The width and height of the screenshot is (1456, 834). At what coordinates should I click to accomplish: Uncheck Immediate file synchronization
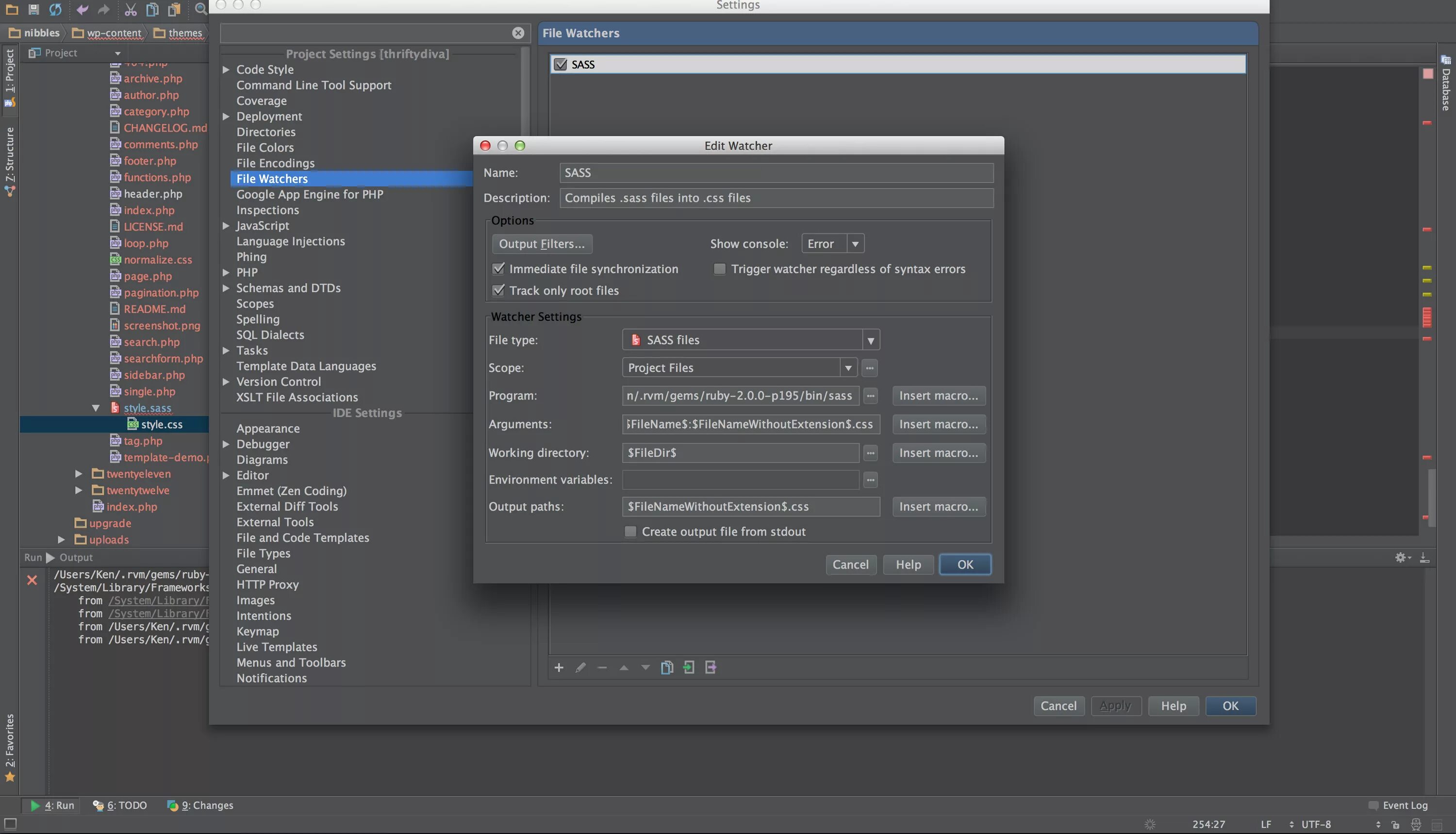coord(499,268)
